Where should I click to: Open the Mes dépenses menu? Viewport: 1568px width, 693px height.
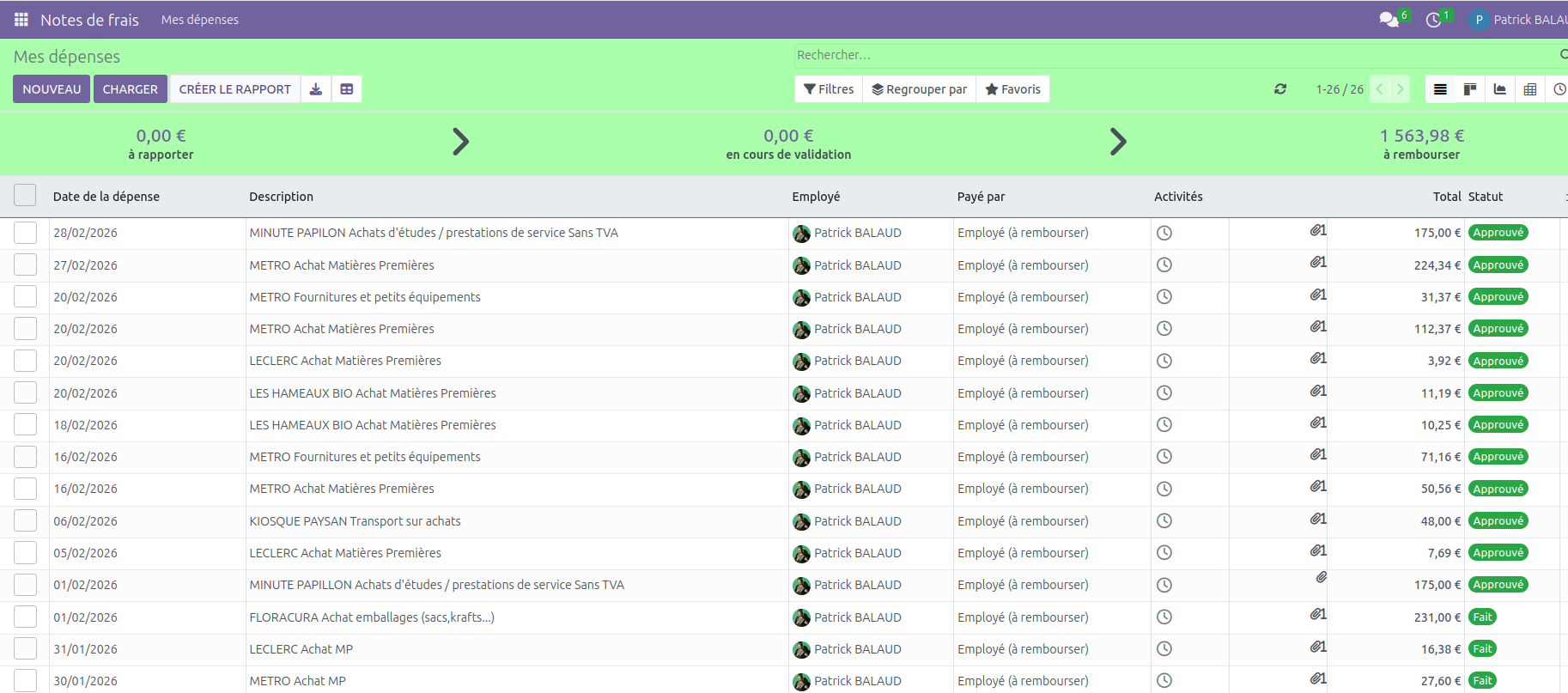point(200,20)
